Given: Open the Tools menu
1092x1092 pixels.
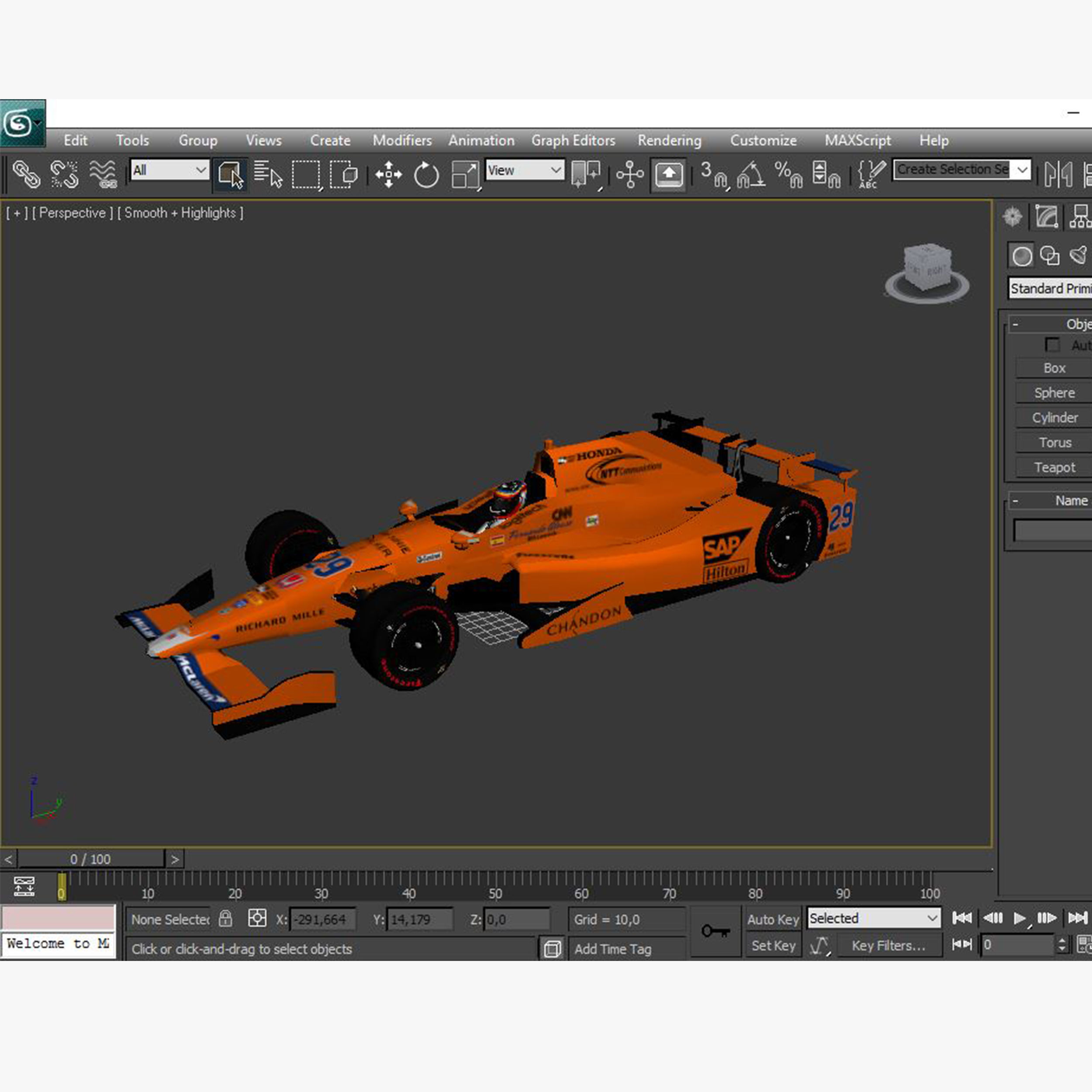Looking at the screenshot, I should coord(132,140).
